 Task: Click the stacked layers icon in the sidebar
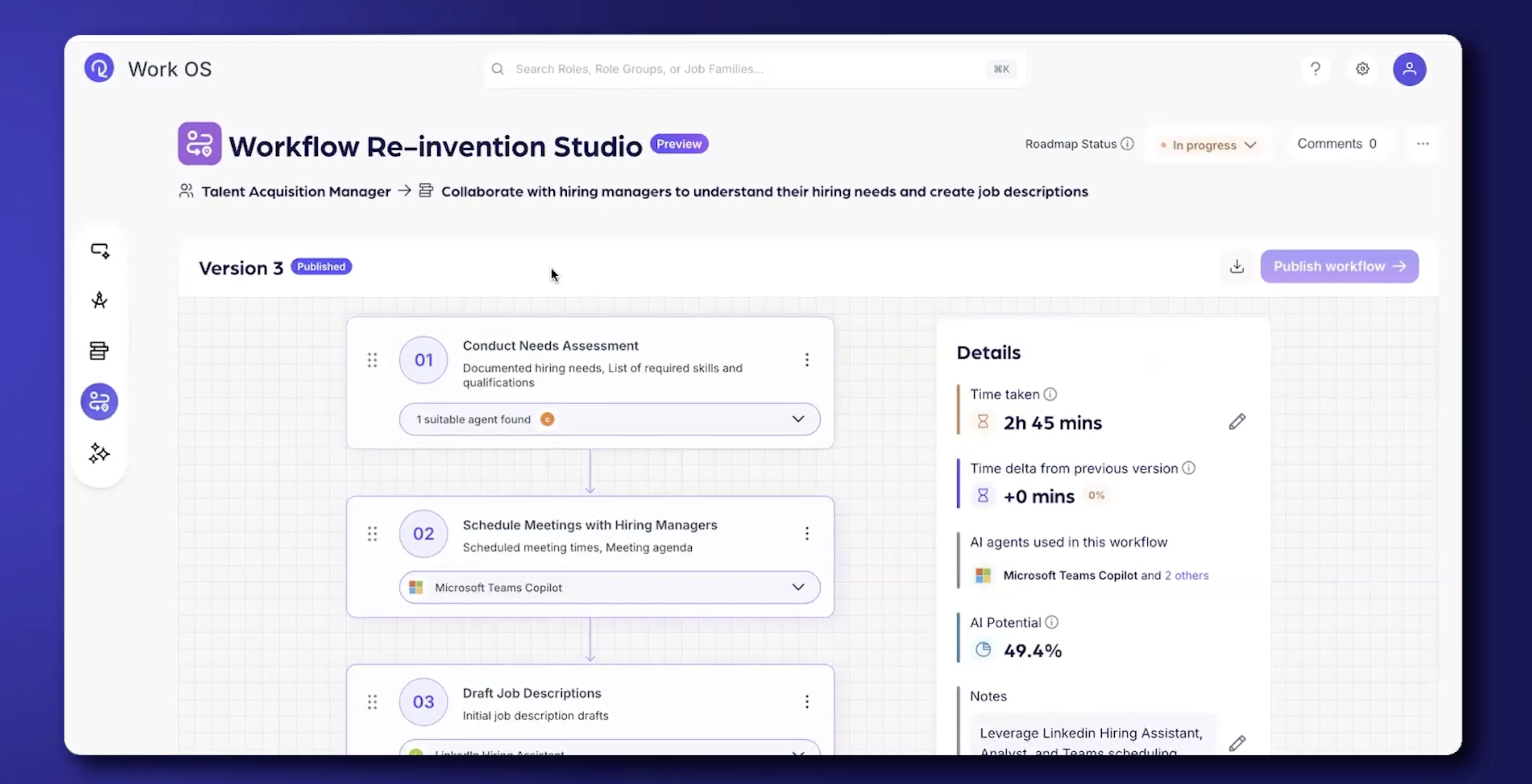click(99, 350)
